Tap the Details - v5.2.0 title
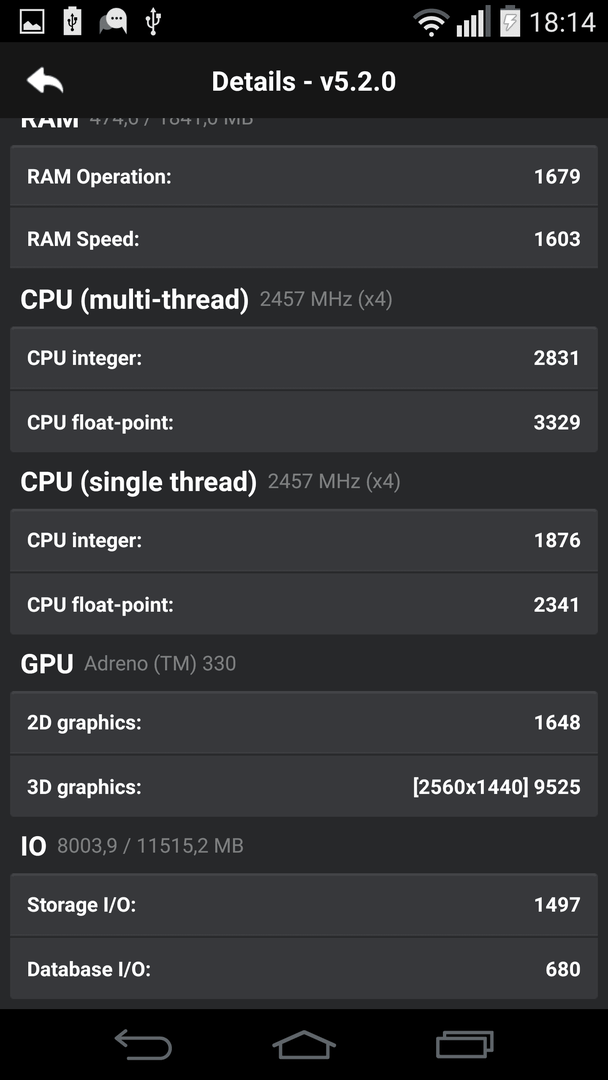 coord(304,81)
